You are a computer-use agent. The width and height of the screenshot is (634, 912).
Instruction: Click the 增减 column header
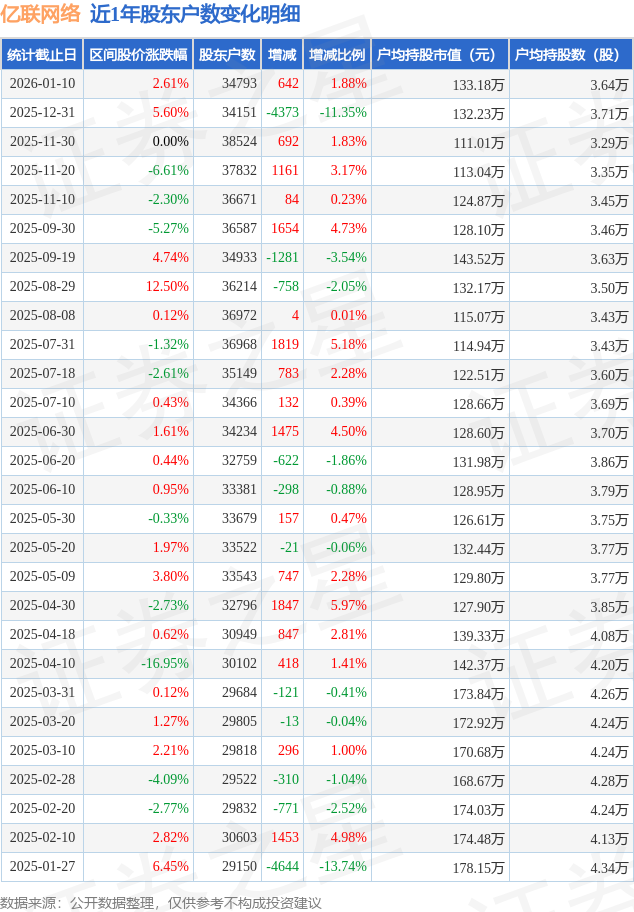pyautogui.click(x=282, y=55)
